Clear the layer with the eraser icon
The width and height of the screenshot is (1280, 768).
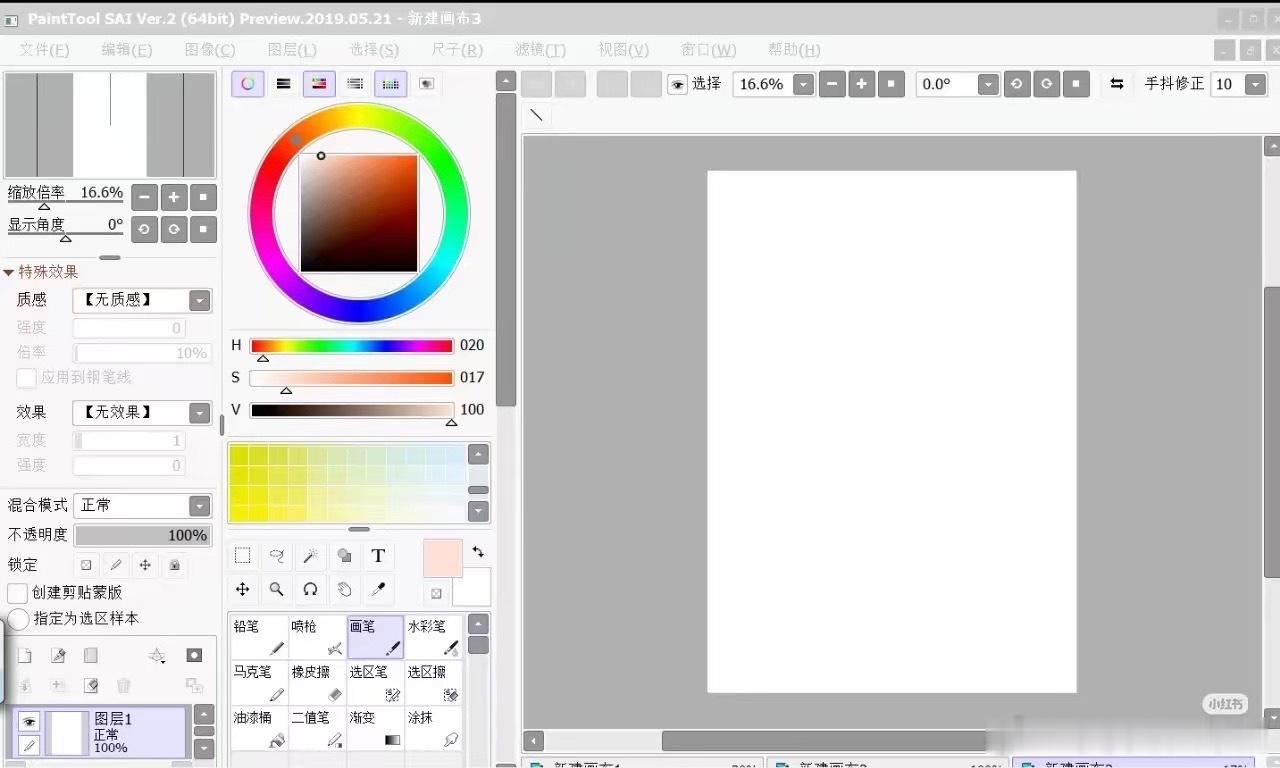coord(91,686)
